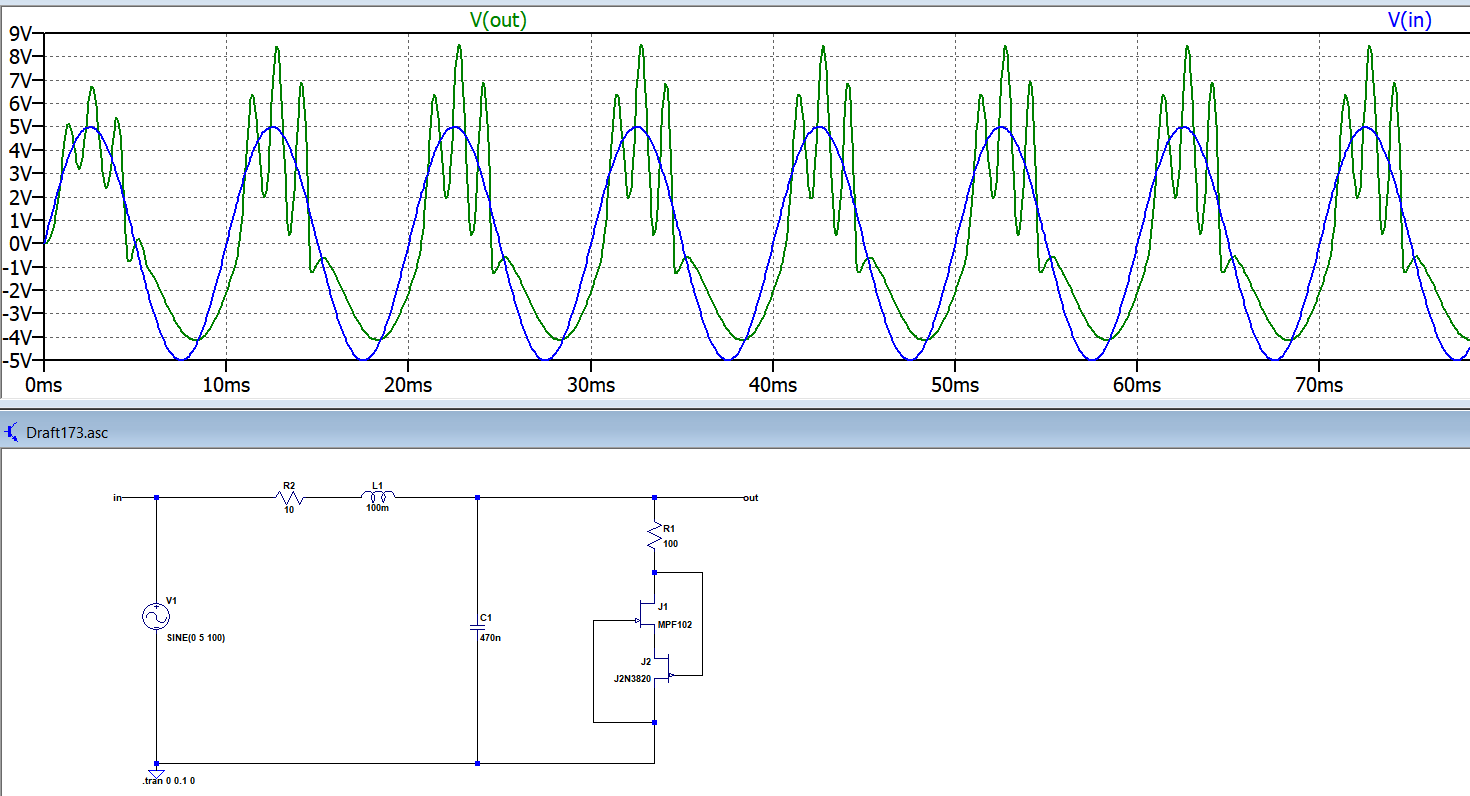Click the 2V vertical axis label

coord(22,197)
